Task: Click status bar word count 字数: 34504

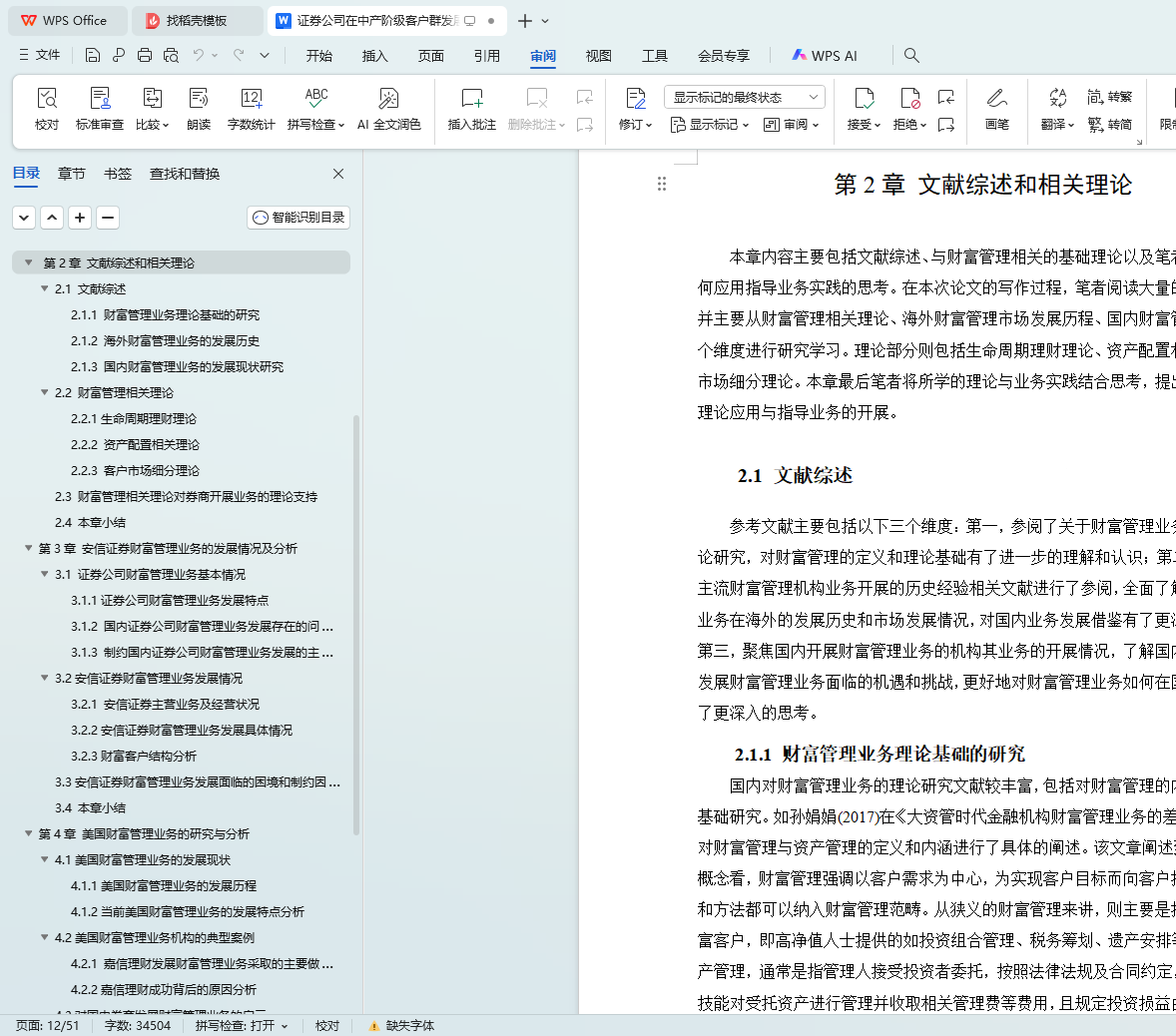Action: (137, 1025)
